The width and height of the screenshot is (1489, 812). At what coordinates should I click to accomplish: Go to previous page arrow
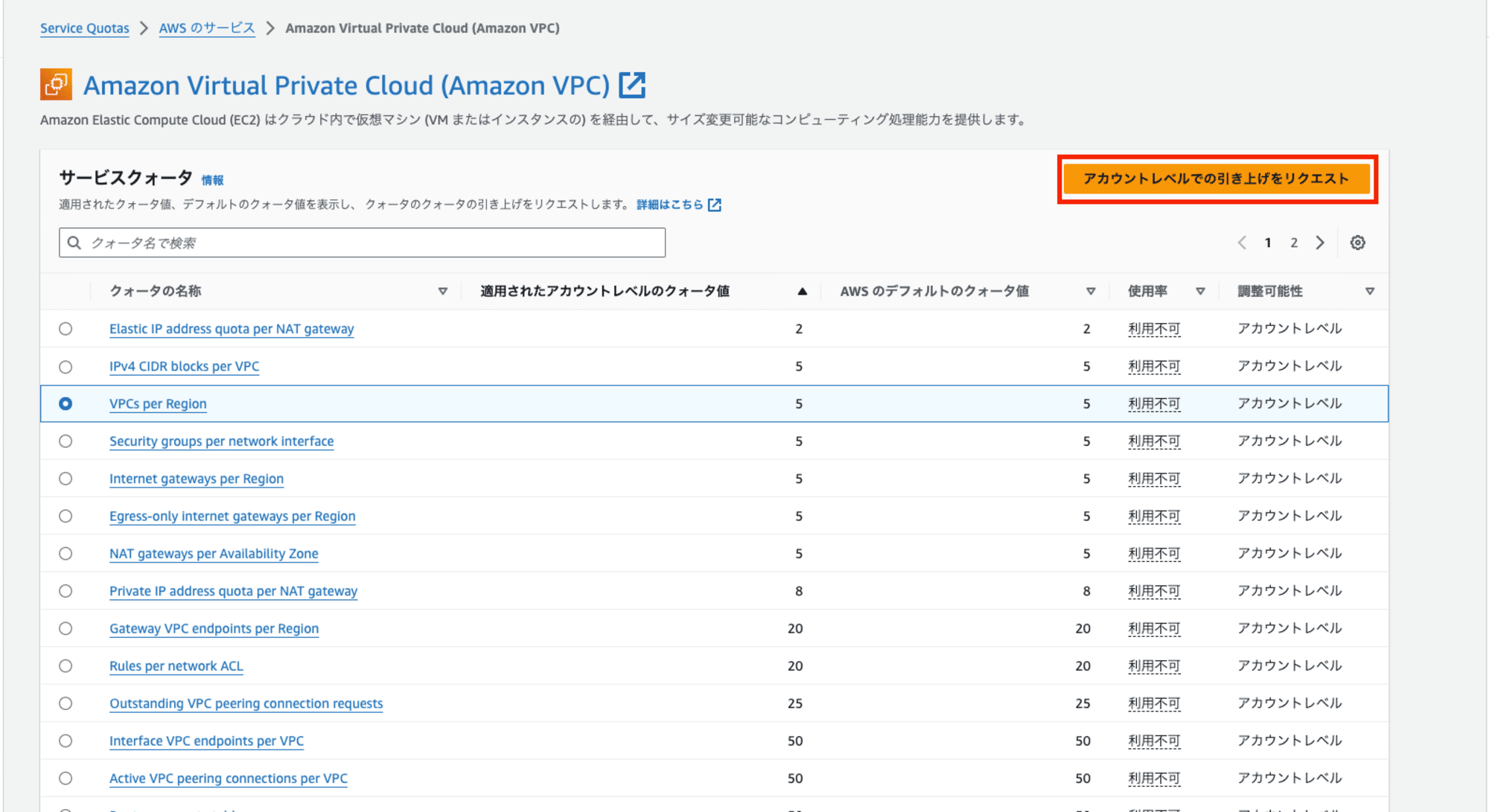pos(1242,243)
